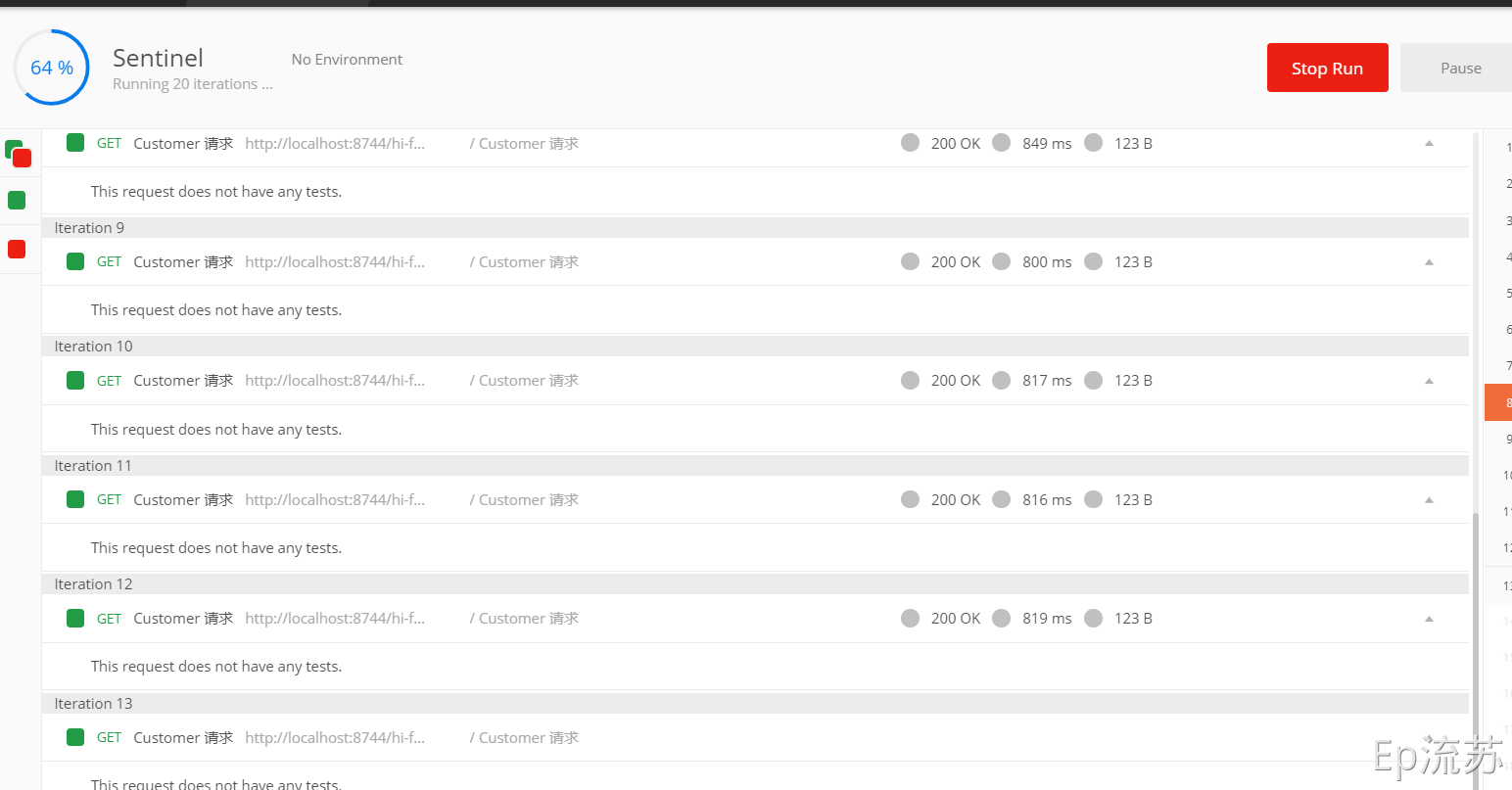Collapse the Iteration 10 request details arrow
Screen dimensions: 1512x790
coord(1429,380)
